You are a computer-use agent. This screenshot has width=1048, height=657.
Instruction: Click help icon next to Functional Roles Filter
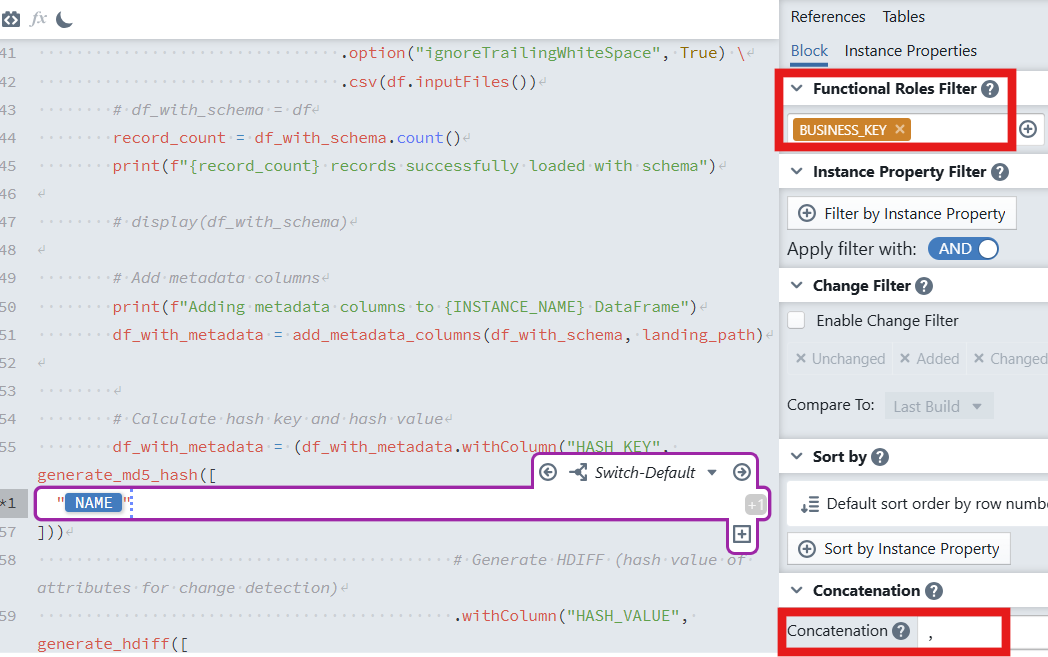pos(990,89)
